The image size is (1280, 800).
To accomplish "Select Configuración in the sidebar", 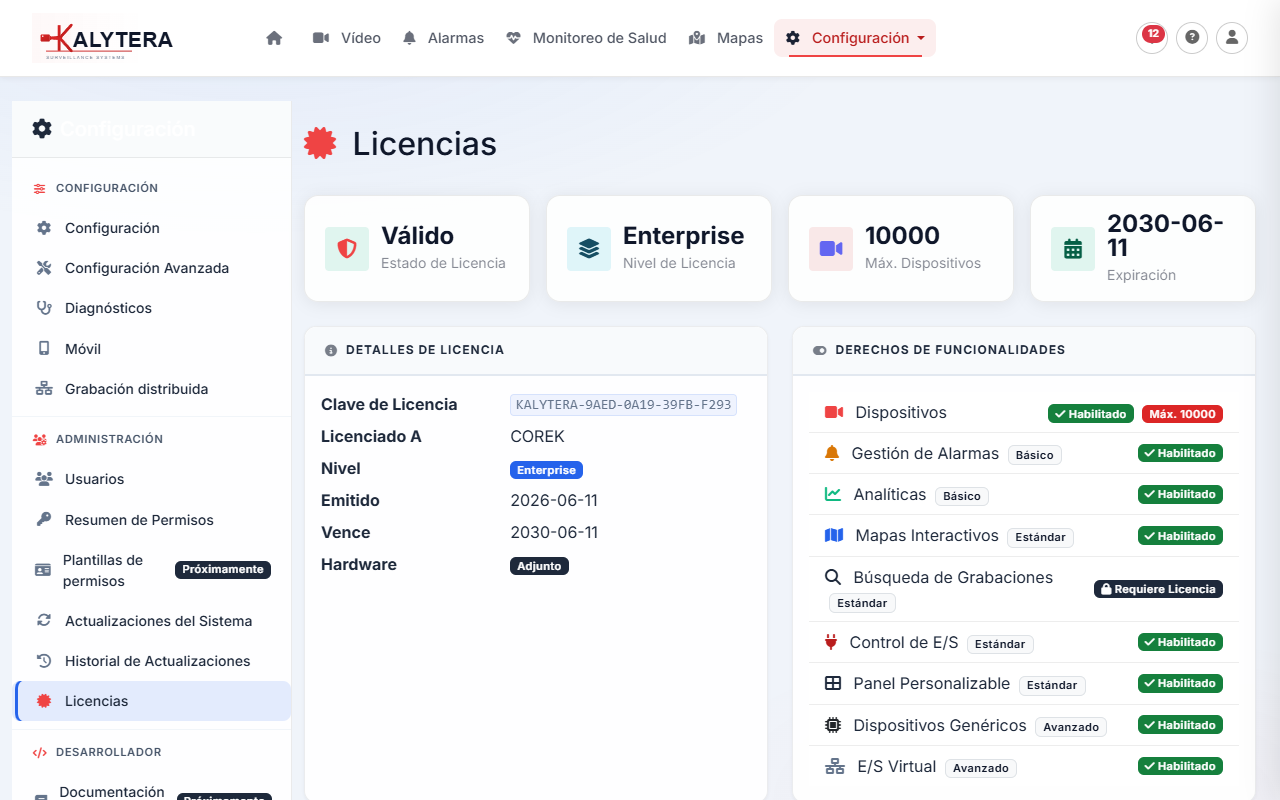I will tap(153, 228).
